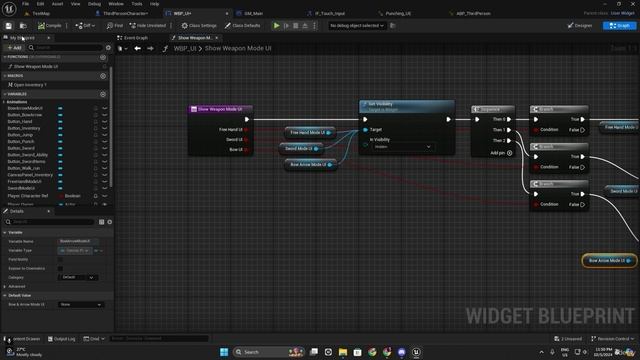
Task: Select the Button_Jump variable
Action: pyautogui.click(x=20, y=135)
